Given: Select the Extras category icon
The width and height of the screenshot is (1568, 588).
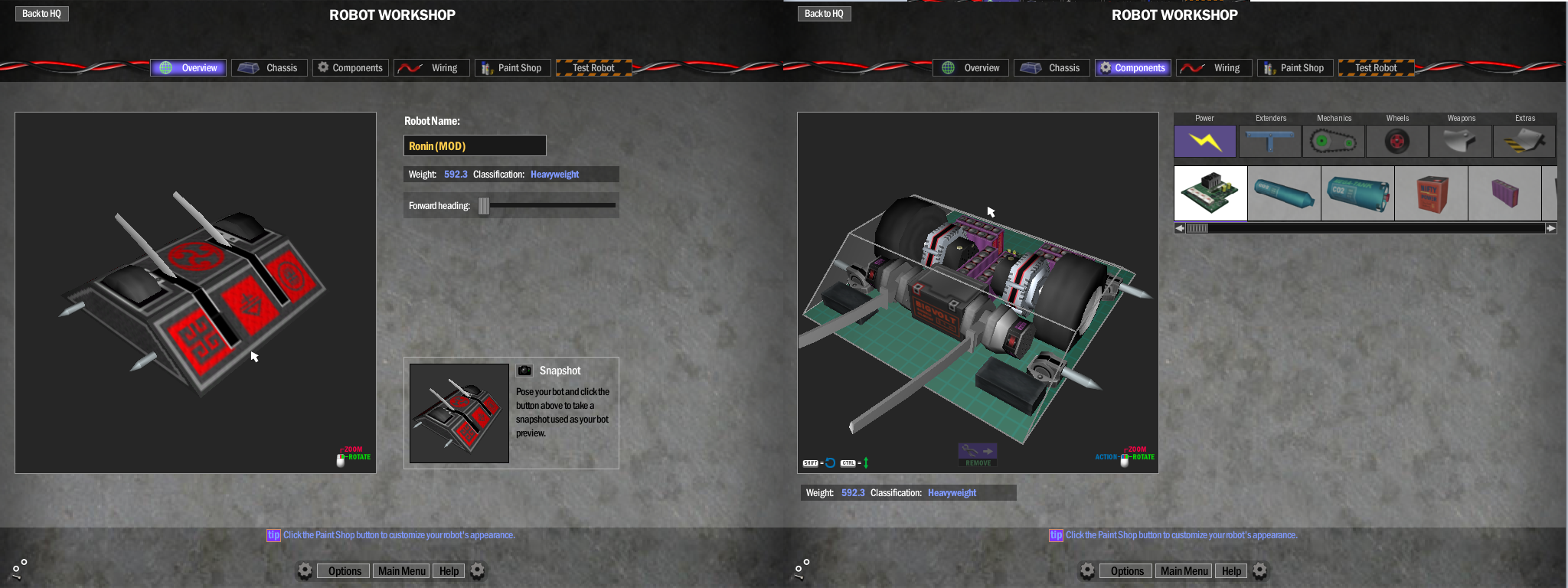Looking at the screenshot, I should click(x=1524, y=142).
